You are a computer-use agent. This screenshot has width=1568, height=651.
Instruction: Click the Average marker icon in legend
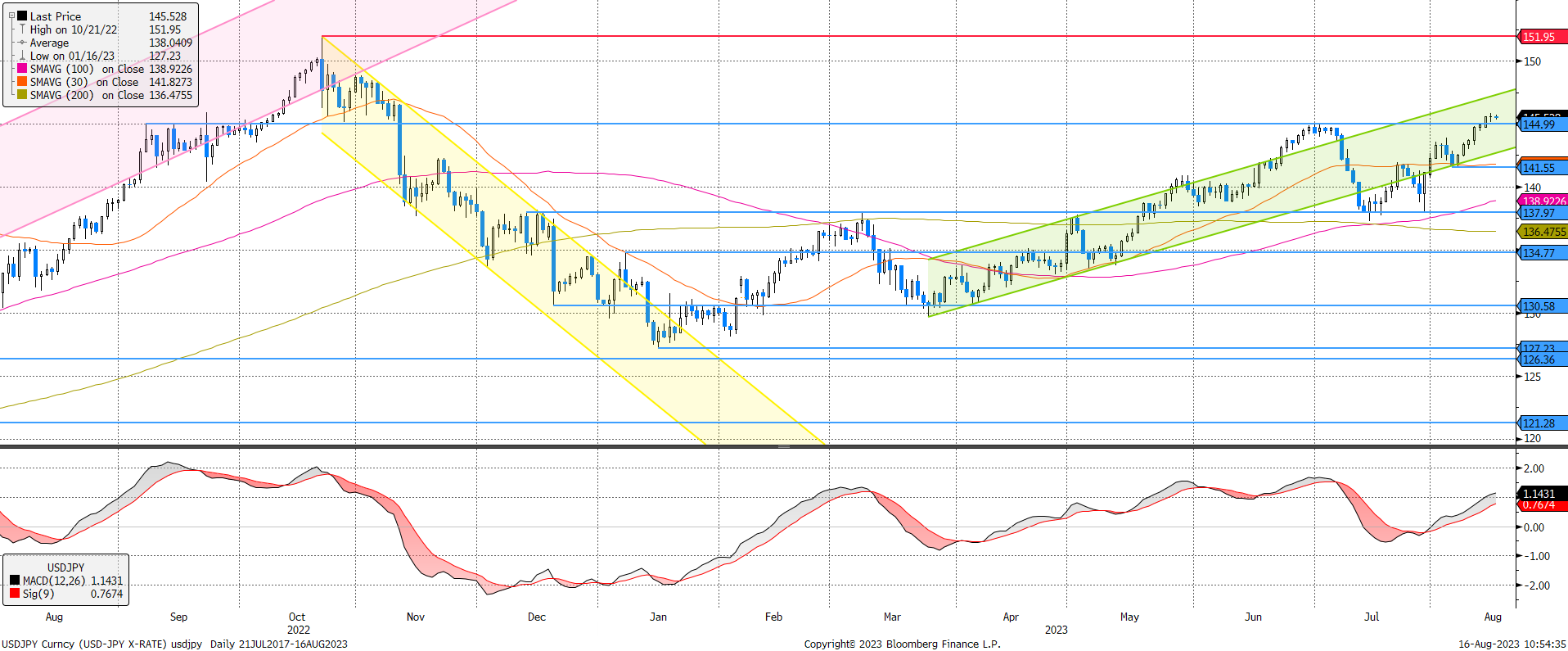click(22, 43)
